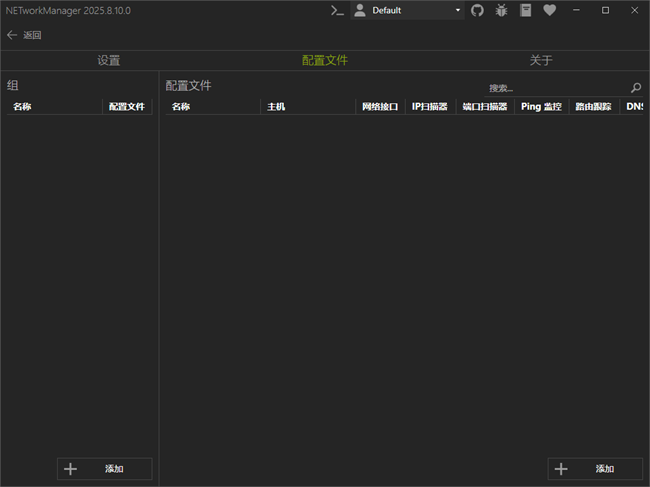
Task: Sort by Ping 监控 column header
Action: [x=541, y=106]
